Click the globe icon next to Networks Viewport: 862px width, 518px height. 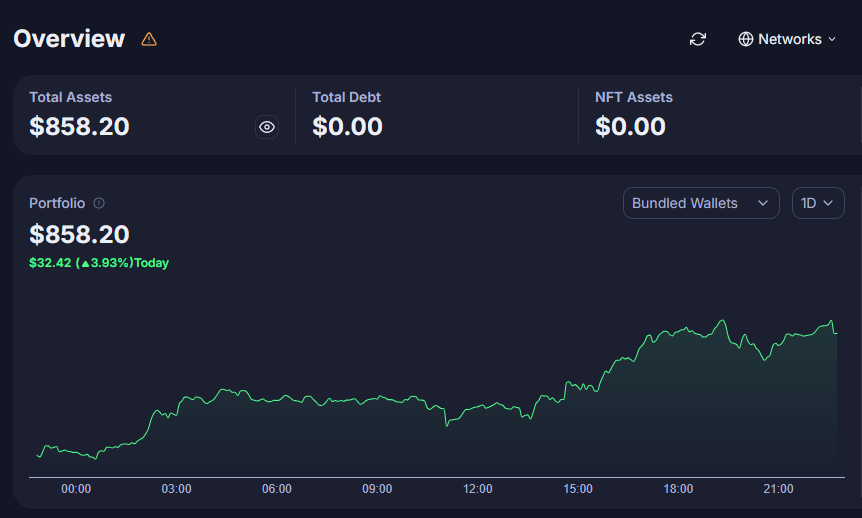click(745, 39)
